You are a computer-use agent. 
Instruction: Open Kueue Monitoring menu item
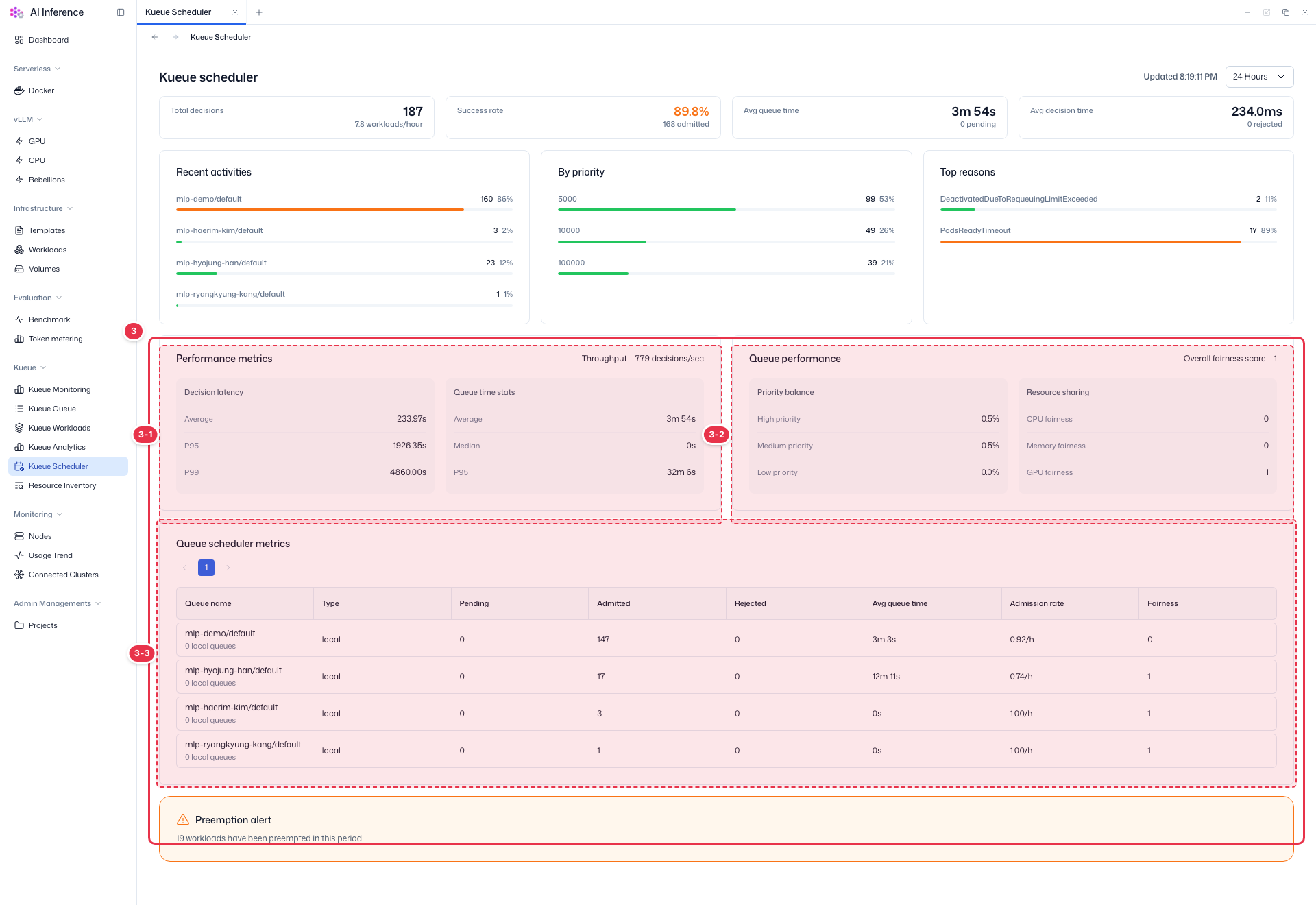[x=68, y=389]
